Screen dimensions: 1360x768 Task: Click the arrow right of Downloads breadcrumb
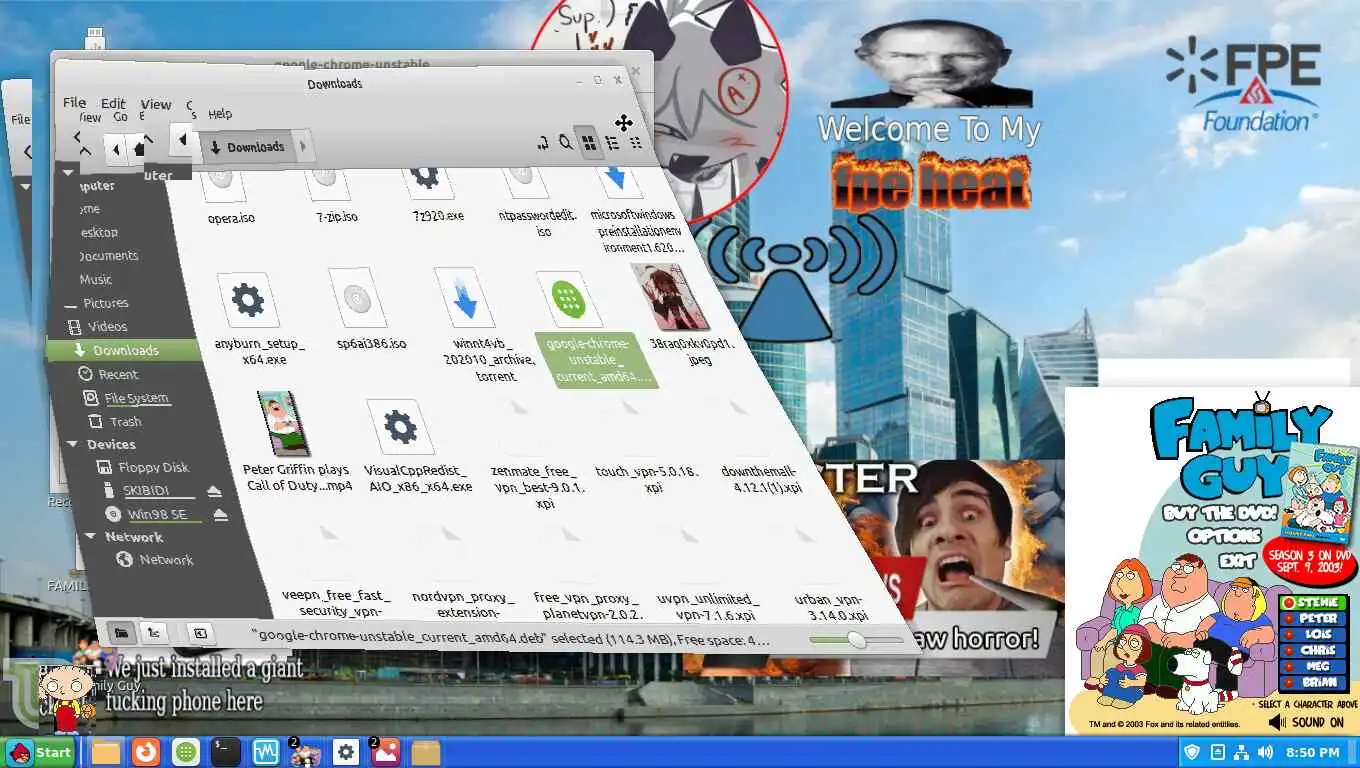click(x=303, y=147)
